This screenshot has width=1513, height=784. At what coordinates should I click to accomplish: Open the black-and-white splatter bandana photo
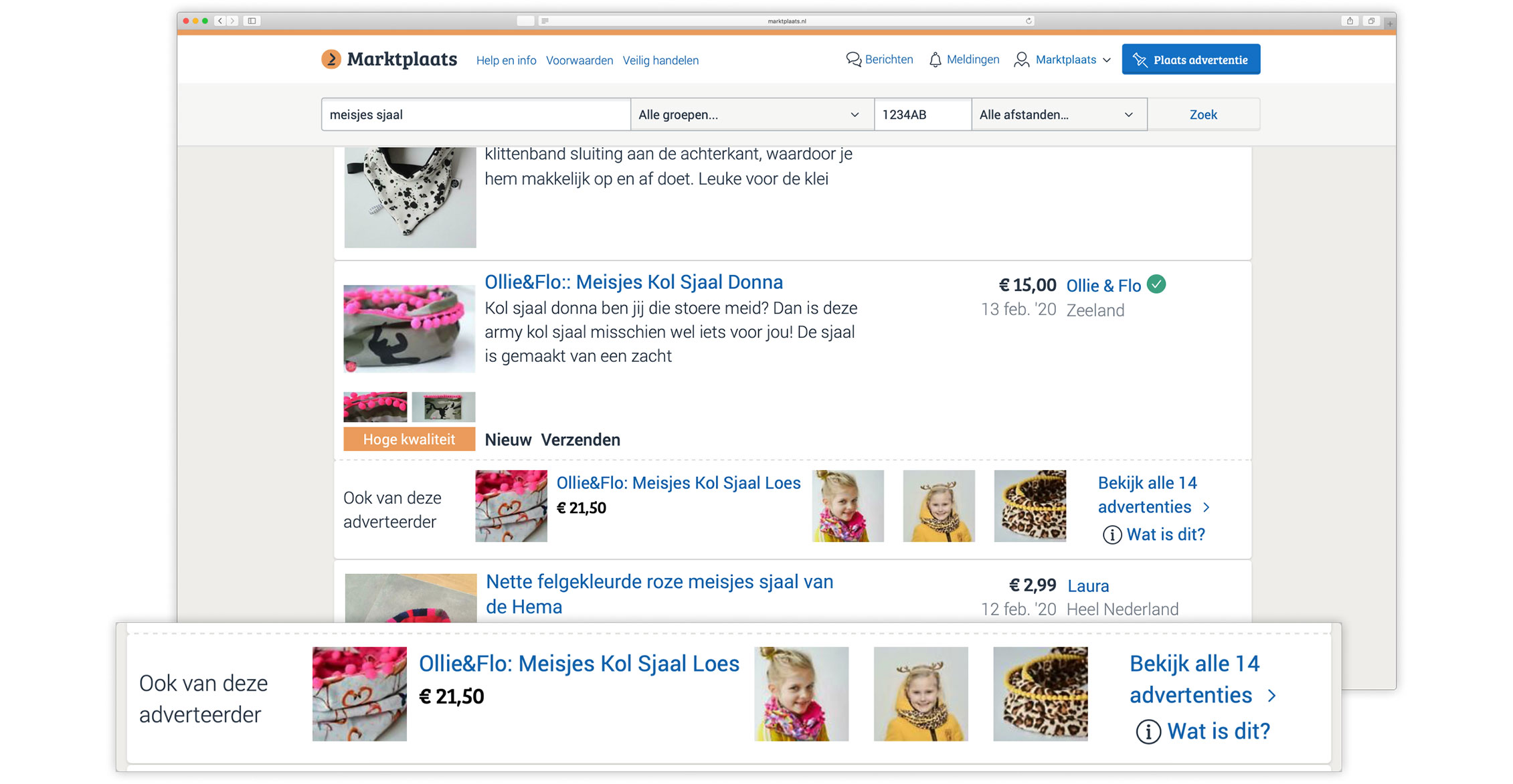(410, 197)
